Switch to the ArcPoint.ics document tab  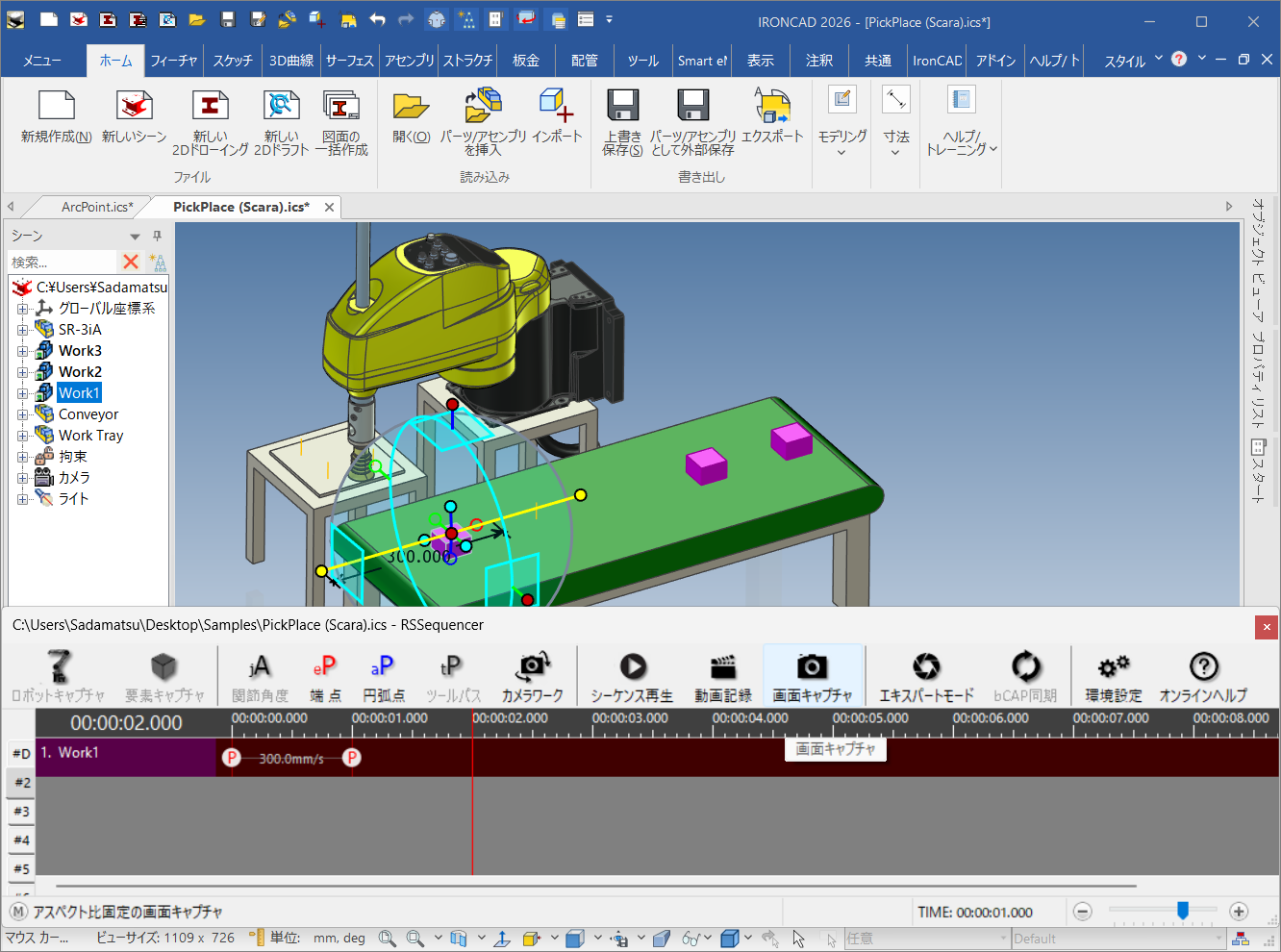tap(97, 207)
